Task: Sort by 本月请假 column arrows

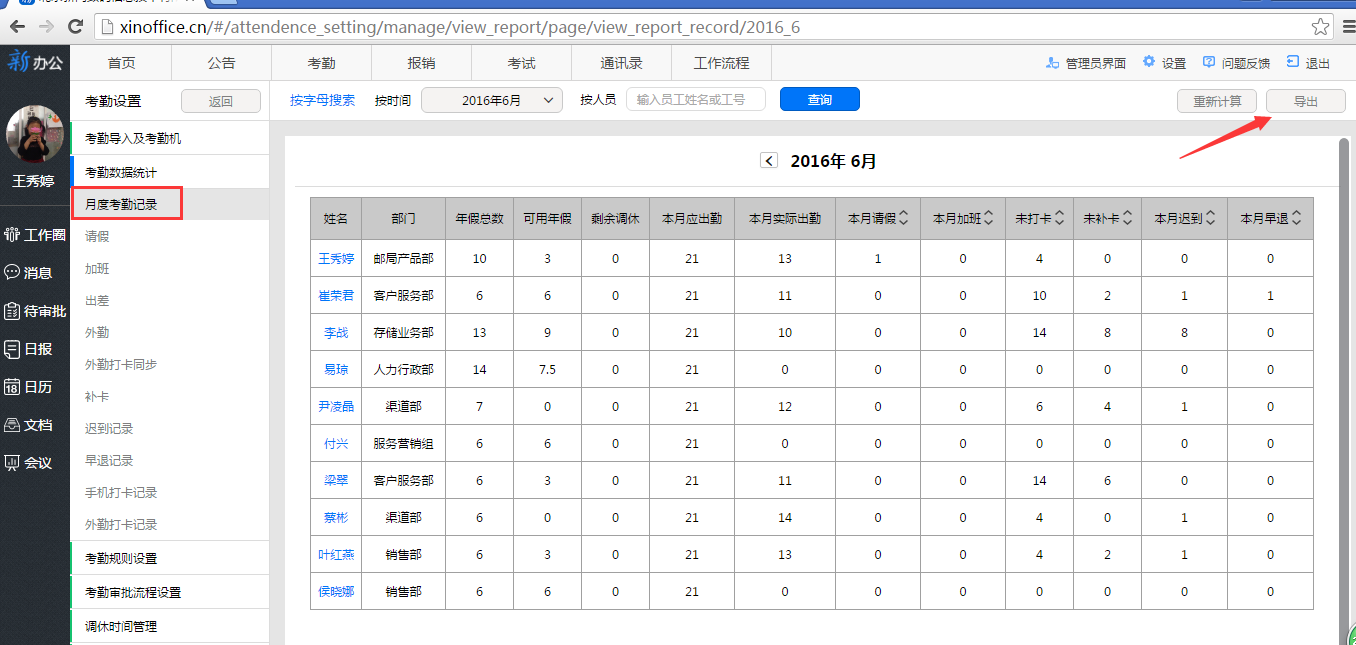Action: (x=903, y=218)
